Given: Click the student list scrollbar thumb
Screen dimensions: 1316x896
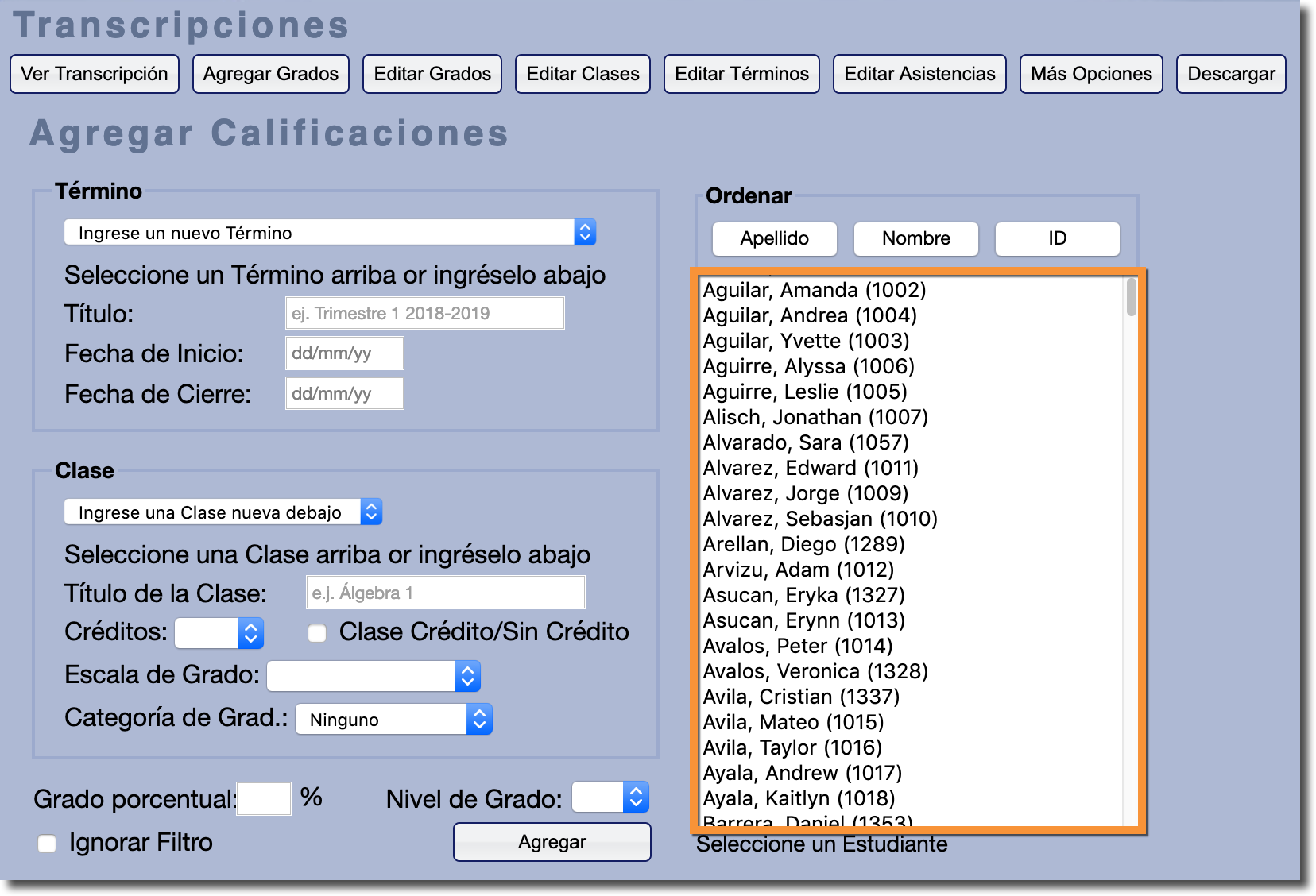Looking at the screenshot, I should click(1131, 299).
